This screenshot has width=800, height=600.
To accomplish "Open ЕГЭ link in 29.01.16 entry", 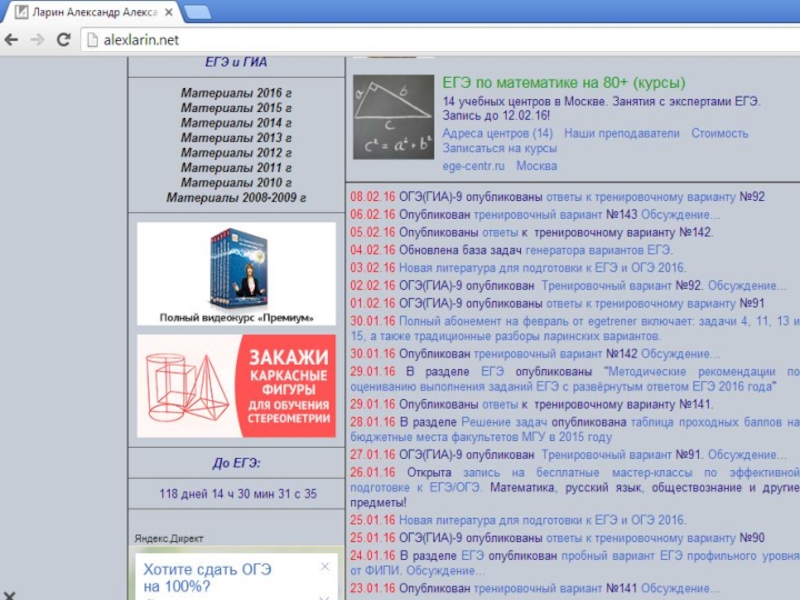I will 492,372.
